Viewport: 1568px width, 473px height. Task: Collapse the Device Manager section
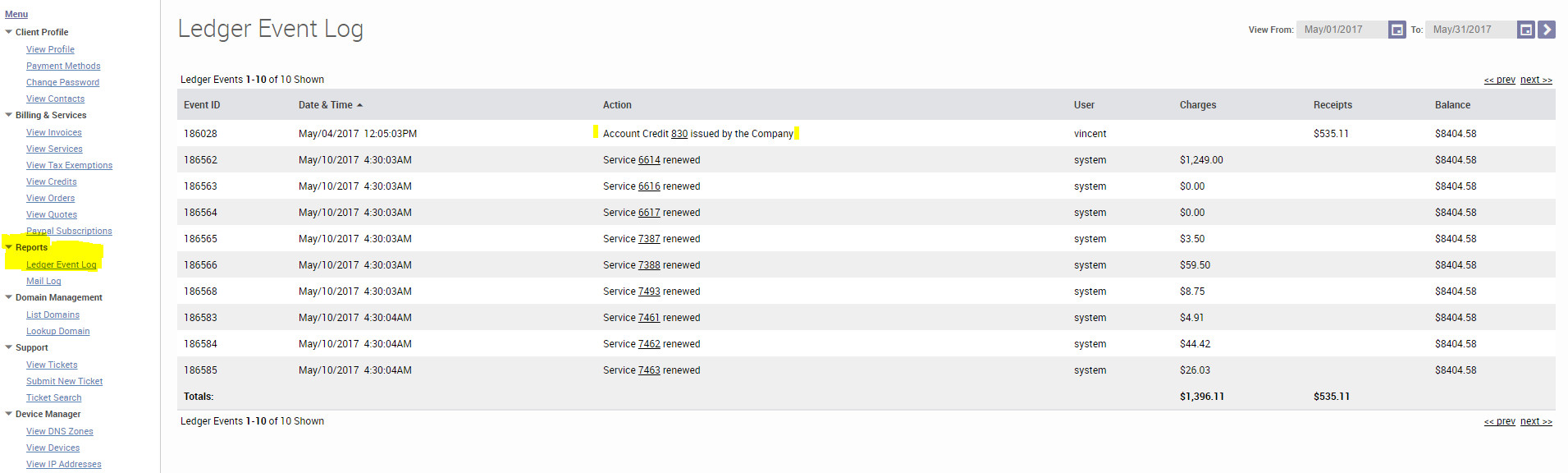pyautogui.click(x=9, y=414)
